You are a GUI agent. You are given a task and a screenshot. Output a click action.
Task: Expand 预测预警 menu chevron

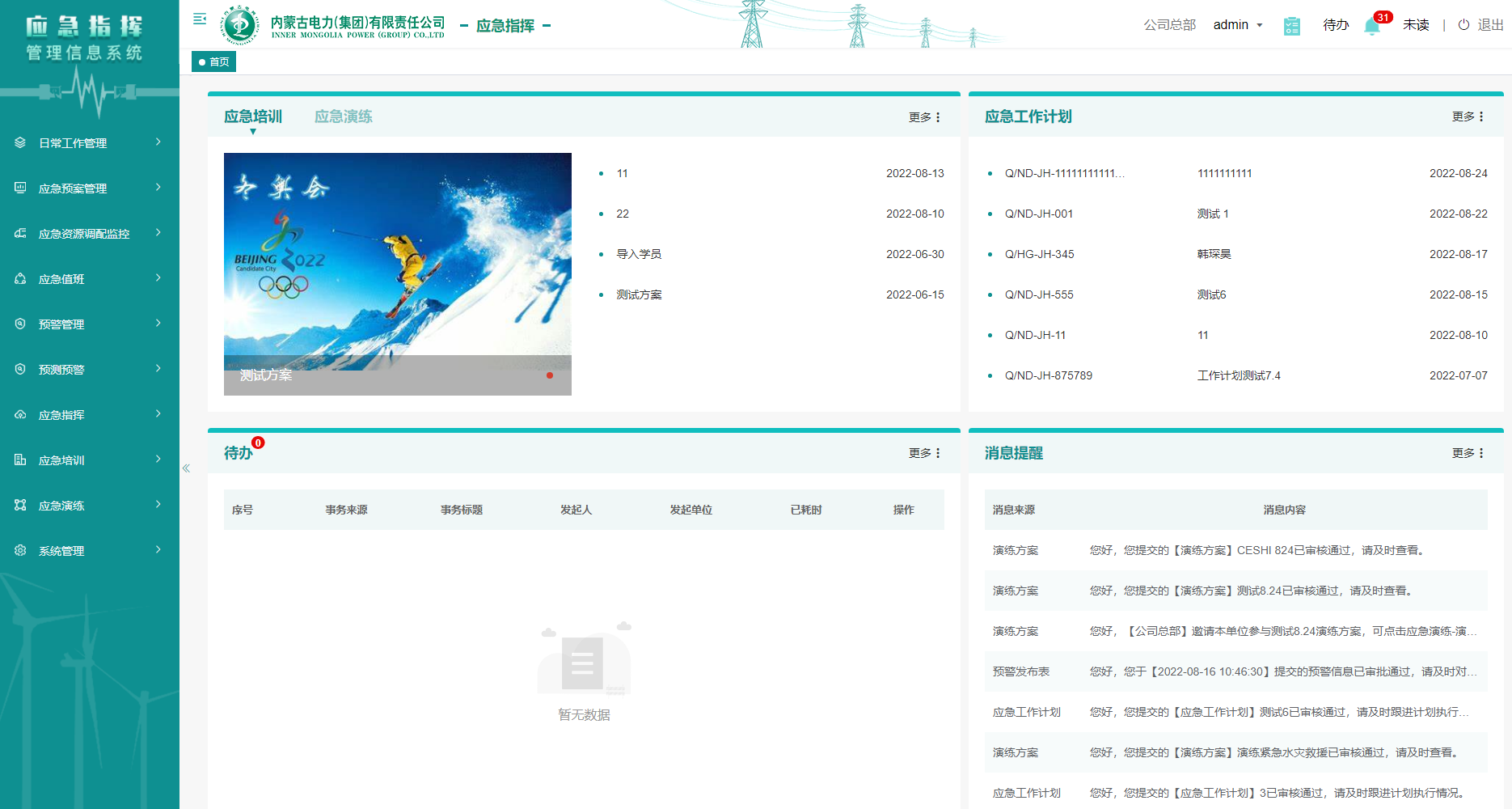pos(158,369)
